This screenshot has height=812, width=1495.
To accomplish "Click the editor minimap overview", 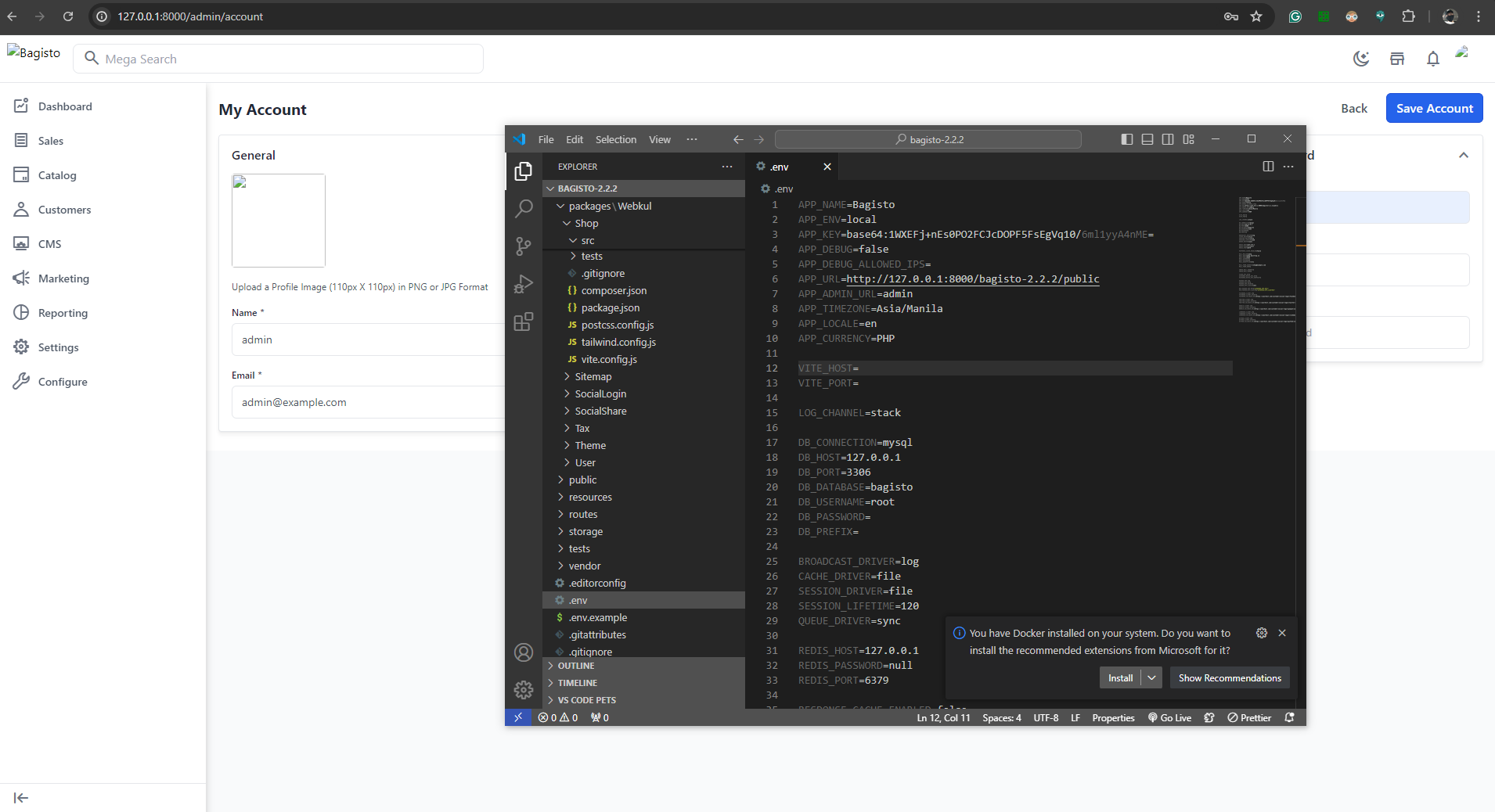I will tap(1266, 259).
